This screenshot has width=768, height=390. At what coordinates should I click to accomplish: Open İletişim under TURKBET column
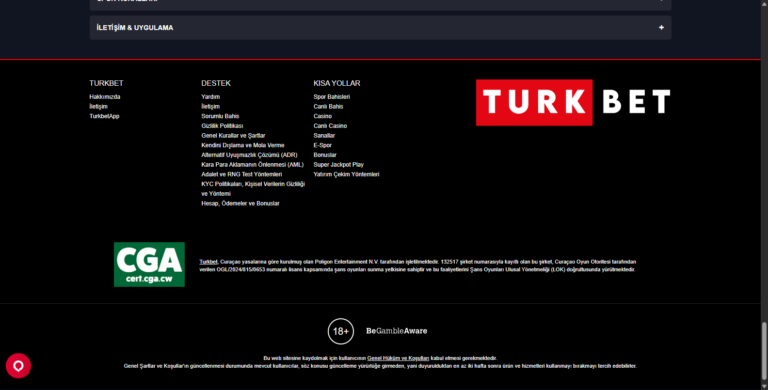[98, 106]
